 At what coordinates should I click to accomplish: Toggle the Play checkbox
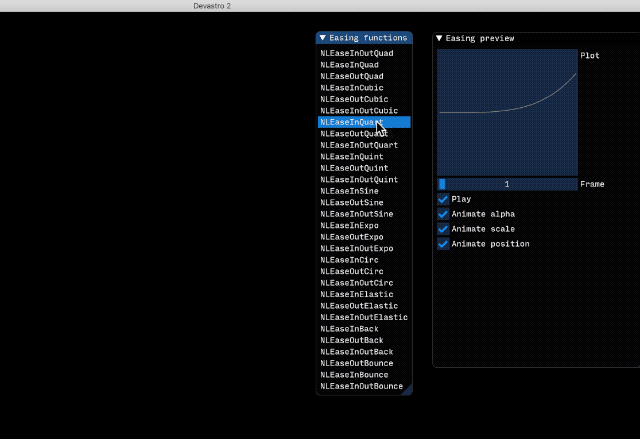pyautogui.click(x=443, y=199)
